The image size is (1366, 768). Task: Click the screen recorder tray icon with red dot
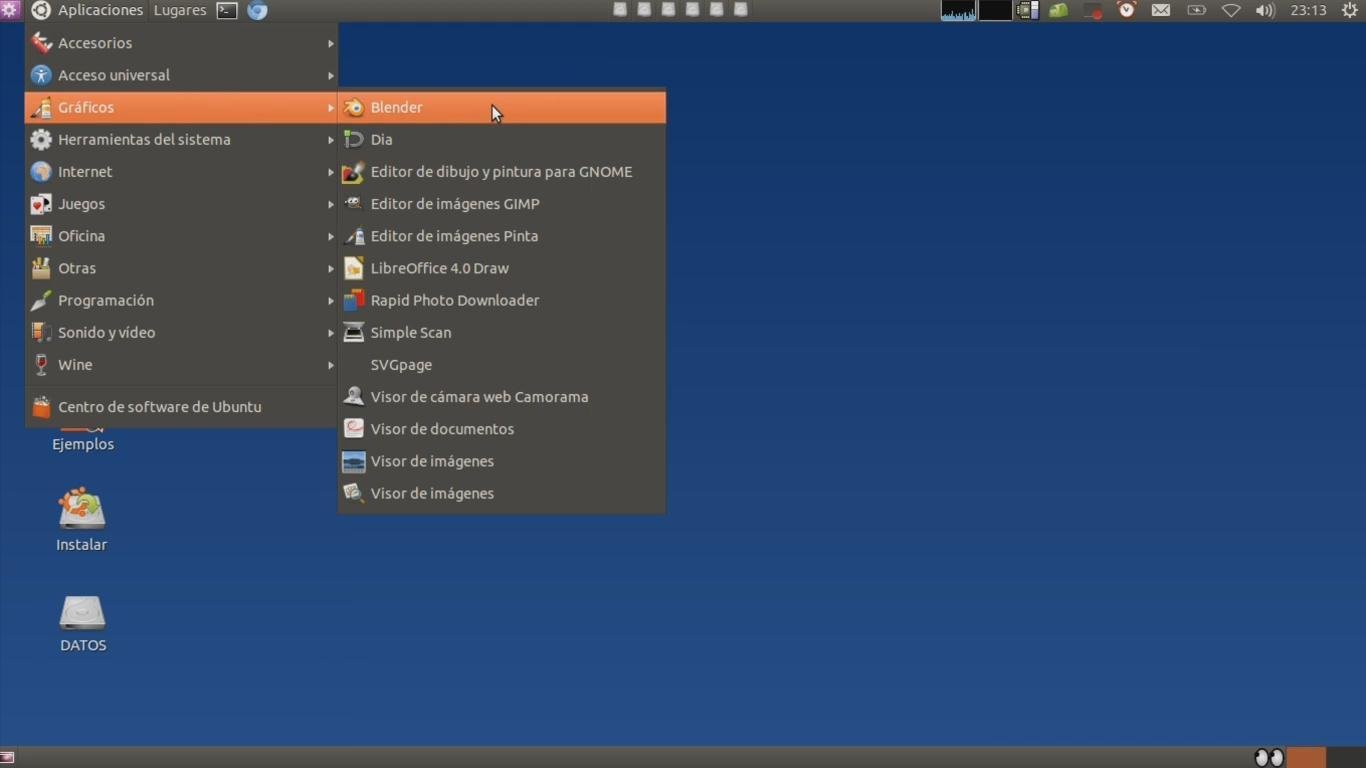coord(1093,11)
